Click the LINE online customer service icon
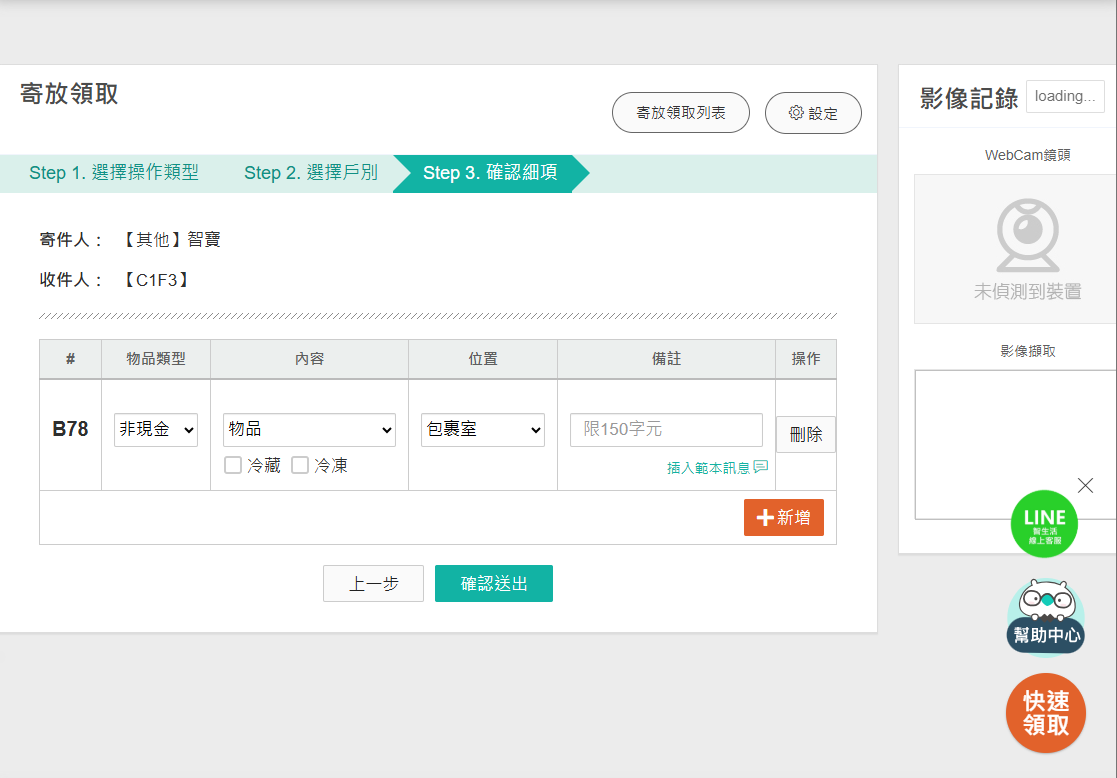Screen dimensions: 1117x778 pos(1044,523)
